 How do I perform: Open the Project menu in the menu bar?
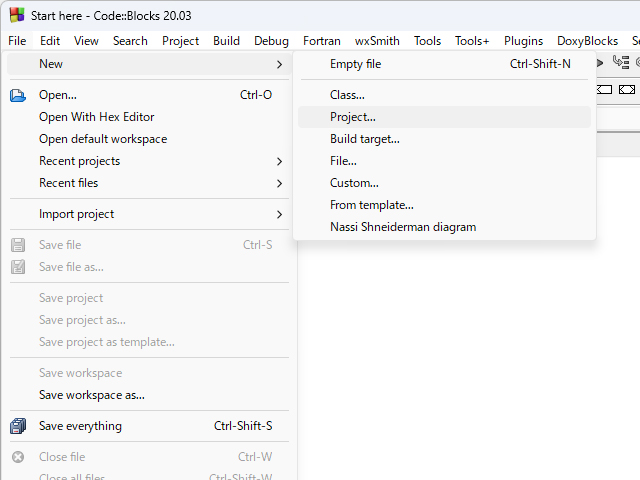click(x=180, y=41)
